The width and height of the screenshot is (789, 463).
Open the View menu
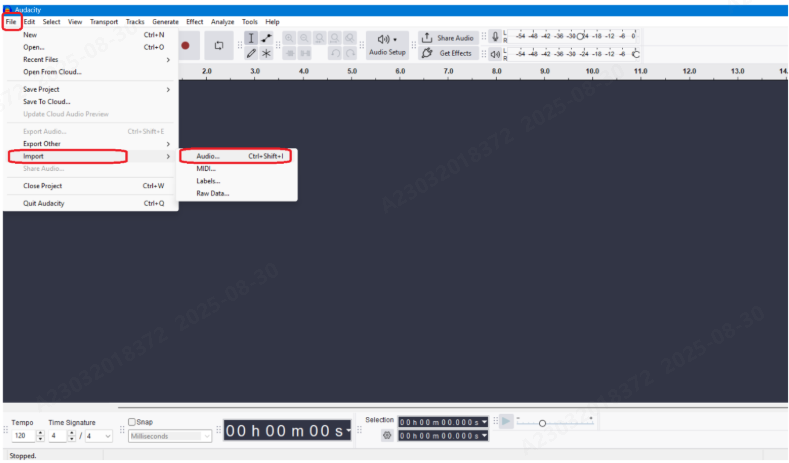[75, 22]
